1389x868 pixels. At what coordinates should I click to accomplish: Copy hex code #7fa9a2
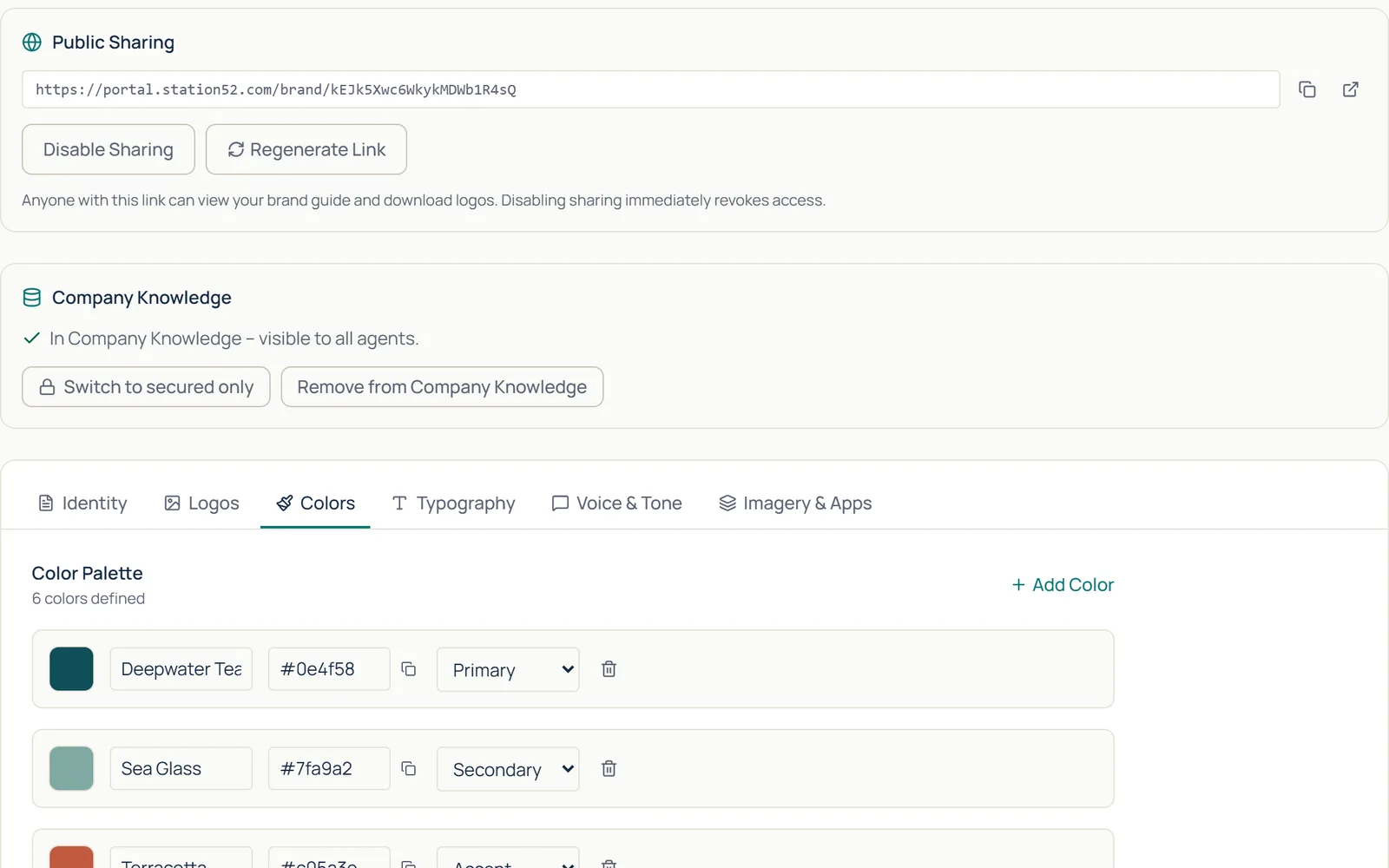(x=409, y=769)
